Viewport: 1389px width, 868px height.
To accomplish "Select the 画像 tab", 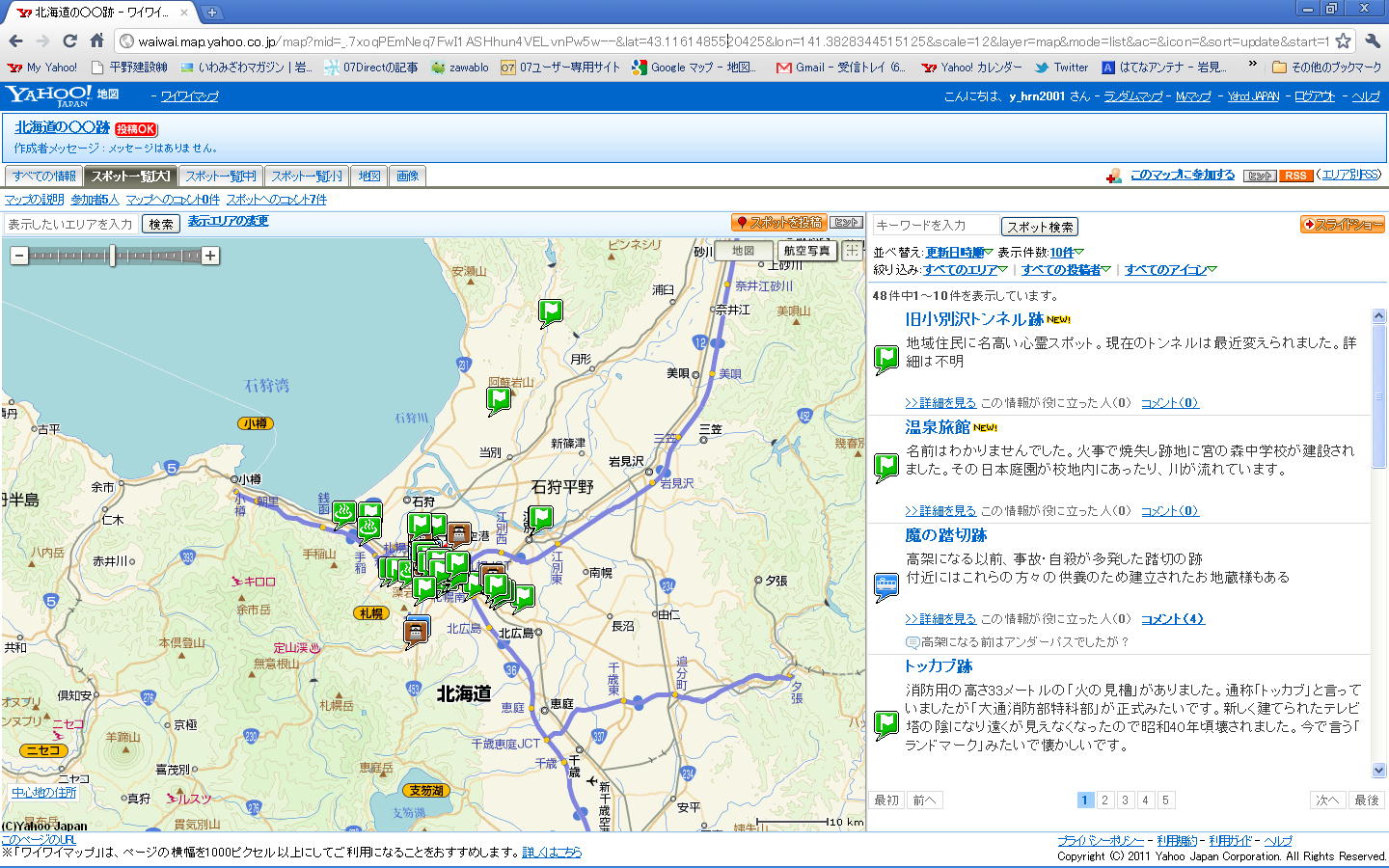I will pyautogui.click(x=407, y=176).
